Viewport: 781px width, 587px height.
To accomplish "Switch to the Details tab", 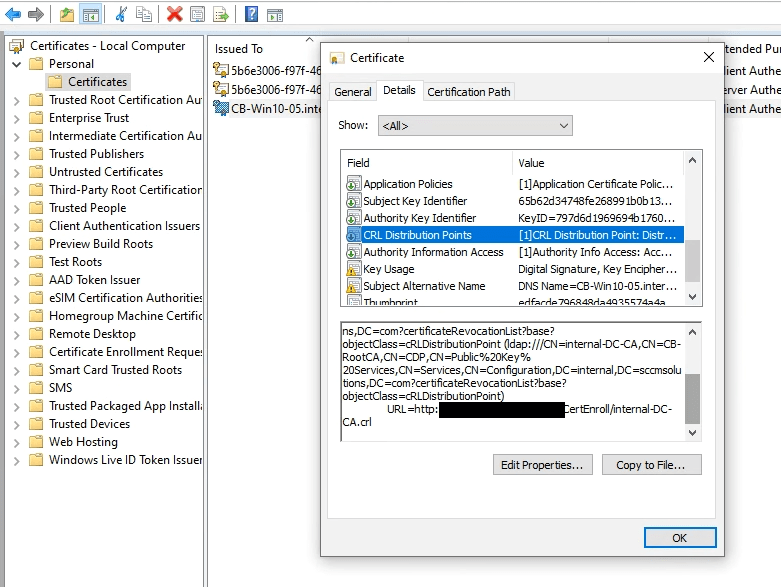I will (x=399, y=90).
